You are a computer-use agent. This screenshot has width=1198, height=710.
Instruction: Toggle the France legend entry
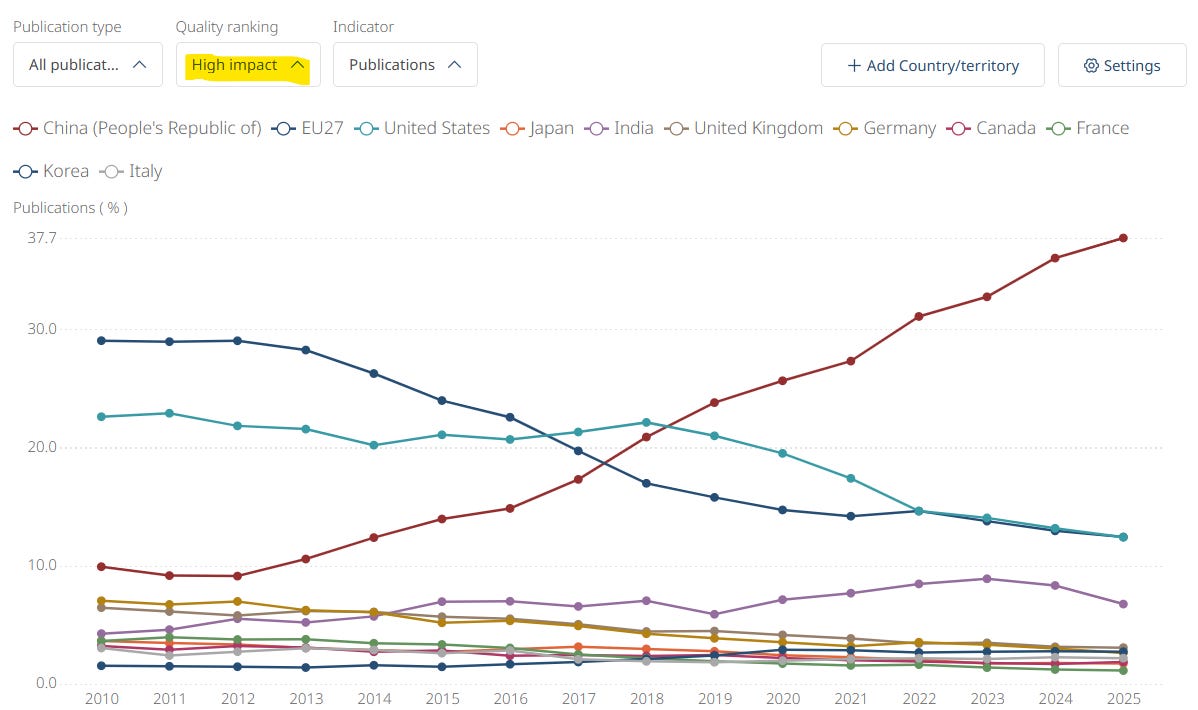1088,128
